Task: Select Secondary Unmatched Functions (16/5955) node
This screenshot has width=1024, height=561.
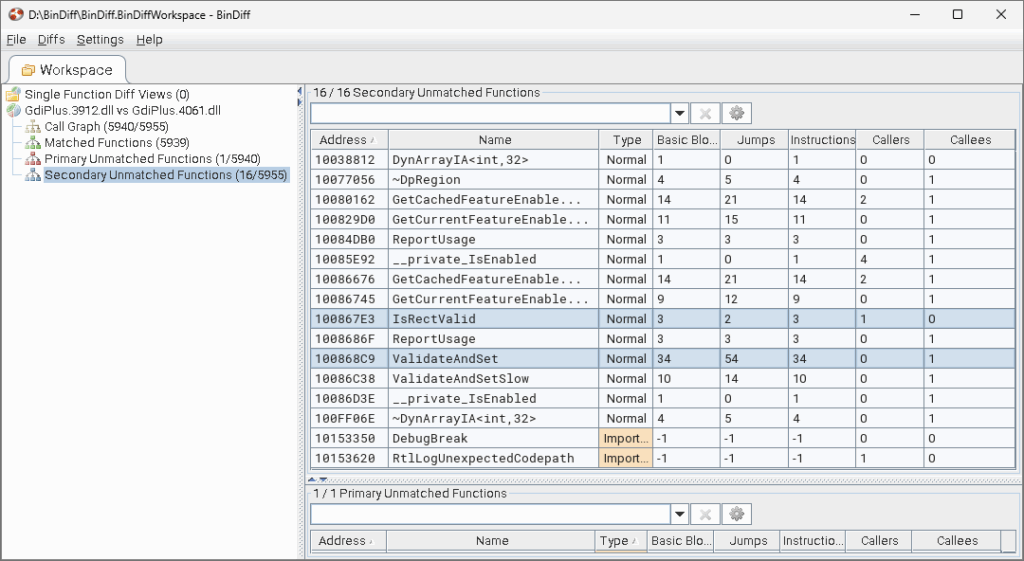Action: pyautogui.click(x=166, y=175)
